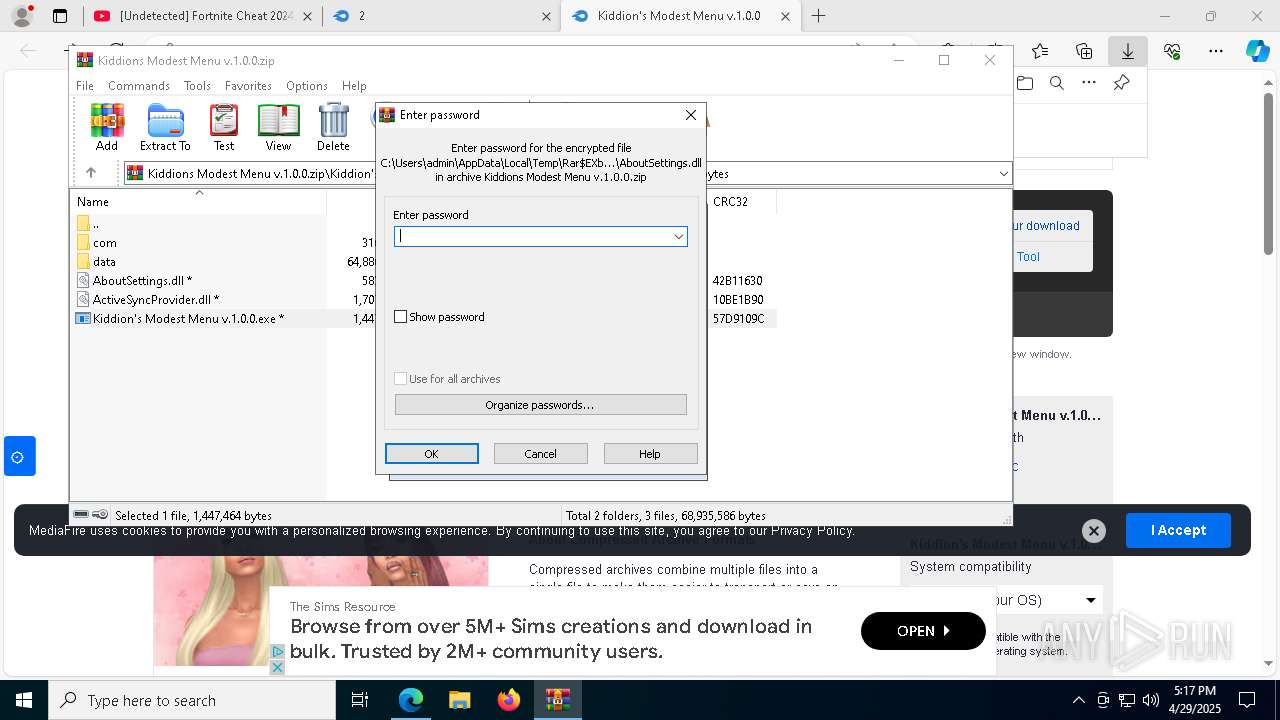Viewport: 1280px width, 720px height.
Task: Add a new browser tab
Action: coord(819,16)
